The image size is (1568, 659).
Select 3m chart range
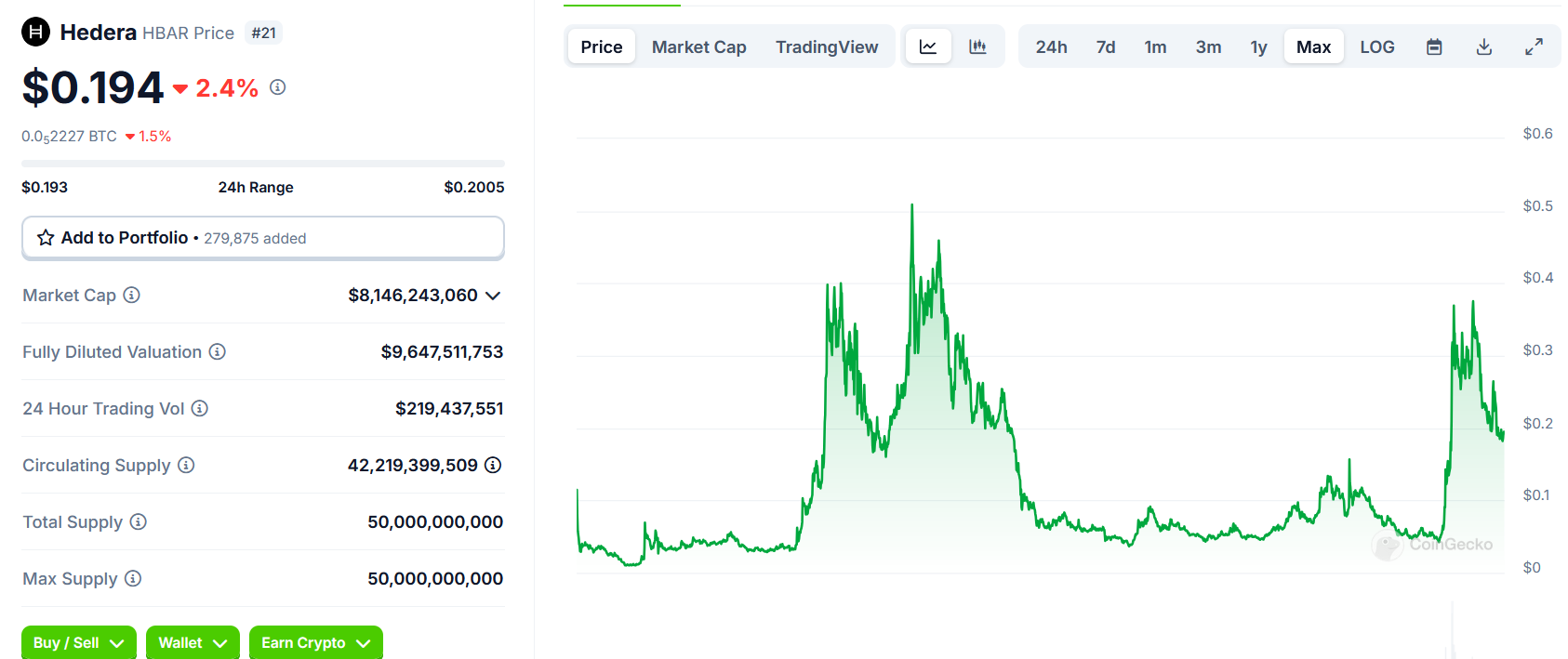coord(1209,46)
